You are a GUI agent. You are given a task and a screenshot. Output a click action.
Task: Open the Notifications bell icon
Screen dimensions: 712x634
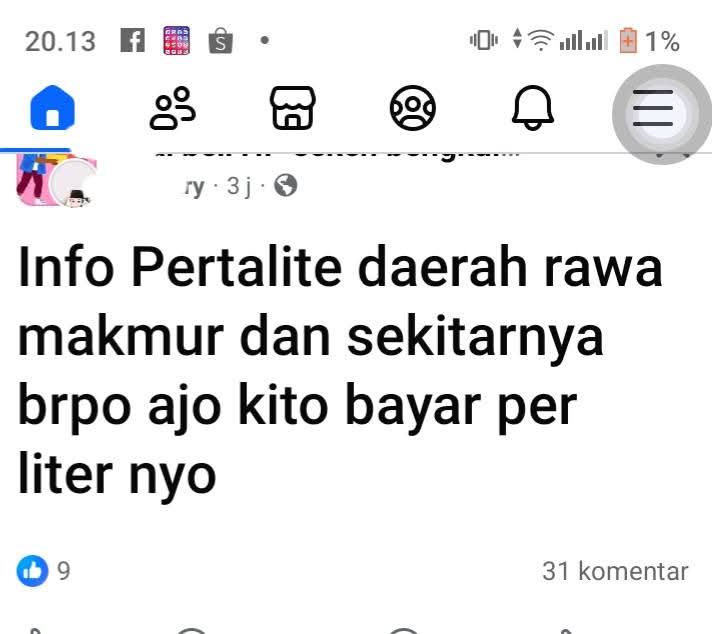(533, 108)
